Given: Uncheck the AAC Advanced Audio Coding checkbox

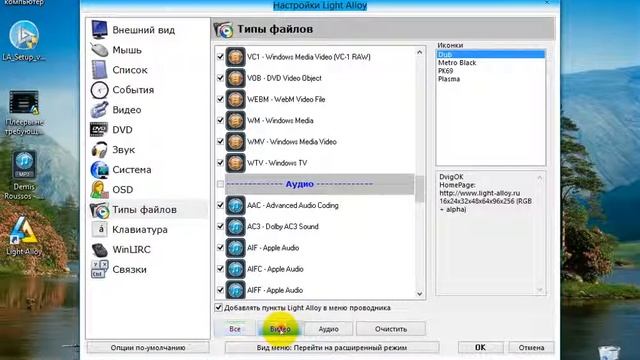Looking at the screenshot, I should 220,205.
